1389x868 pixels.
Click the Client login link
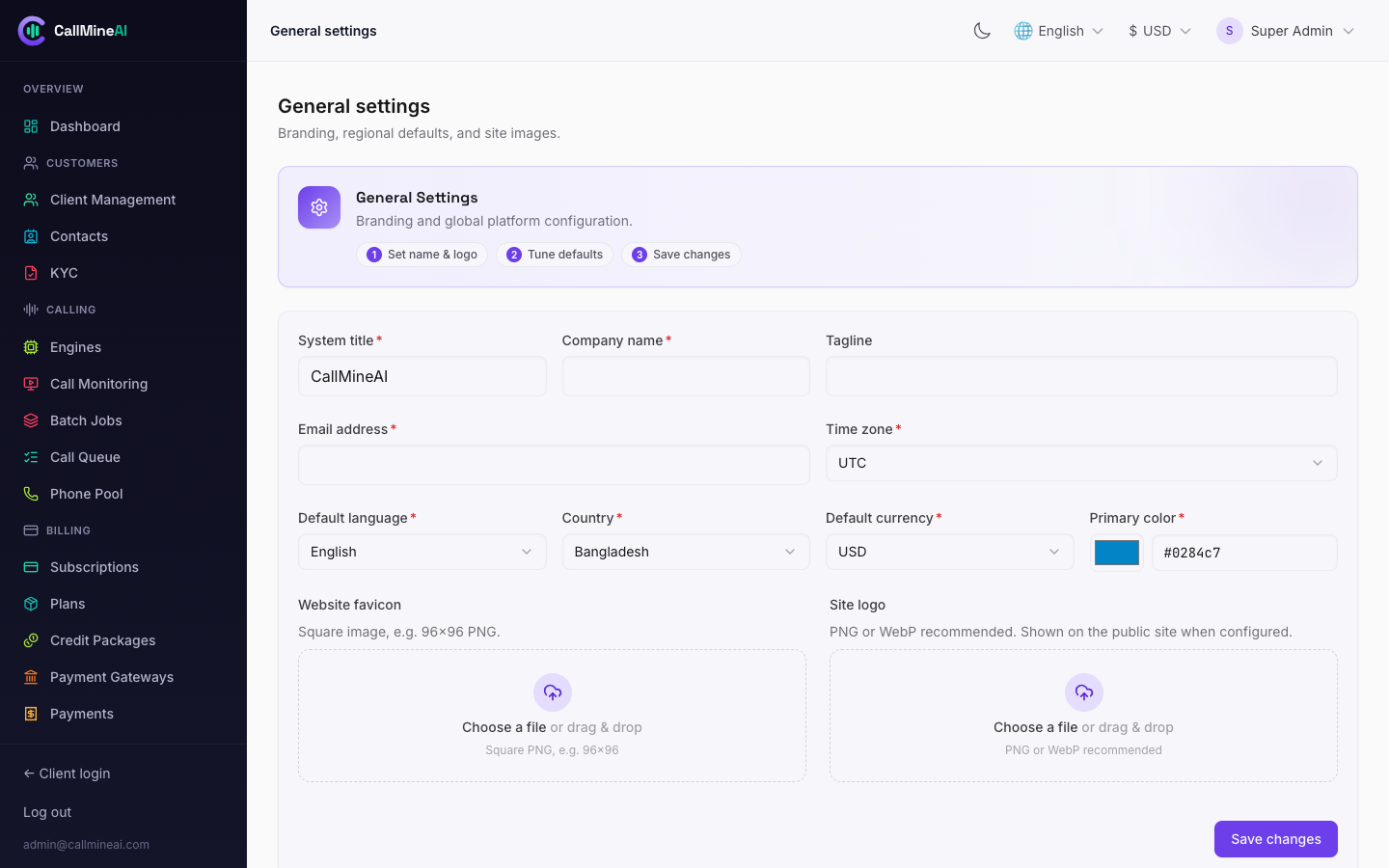(67, 773)
